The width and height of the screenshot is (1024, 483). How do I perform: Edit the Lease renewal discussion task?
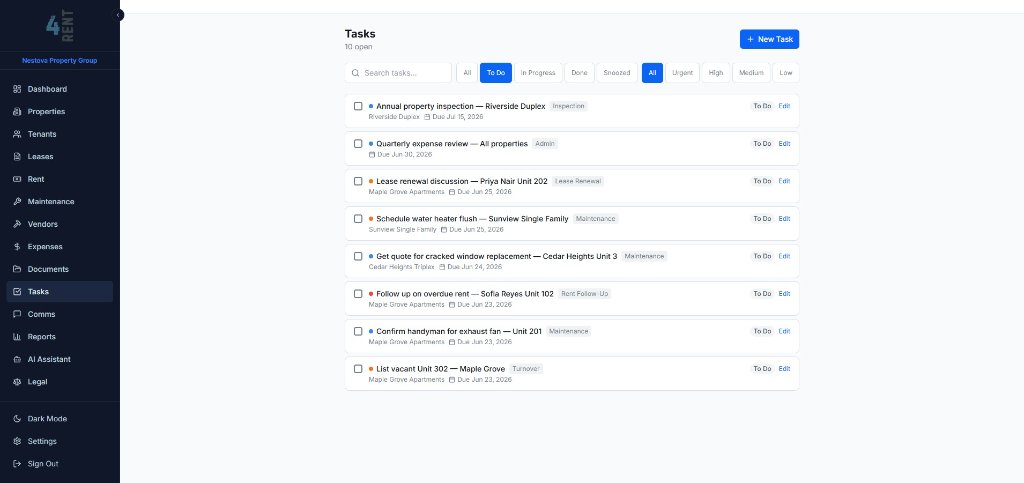point(784,181)
